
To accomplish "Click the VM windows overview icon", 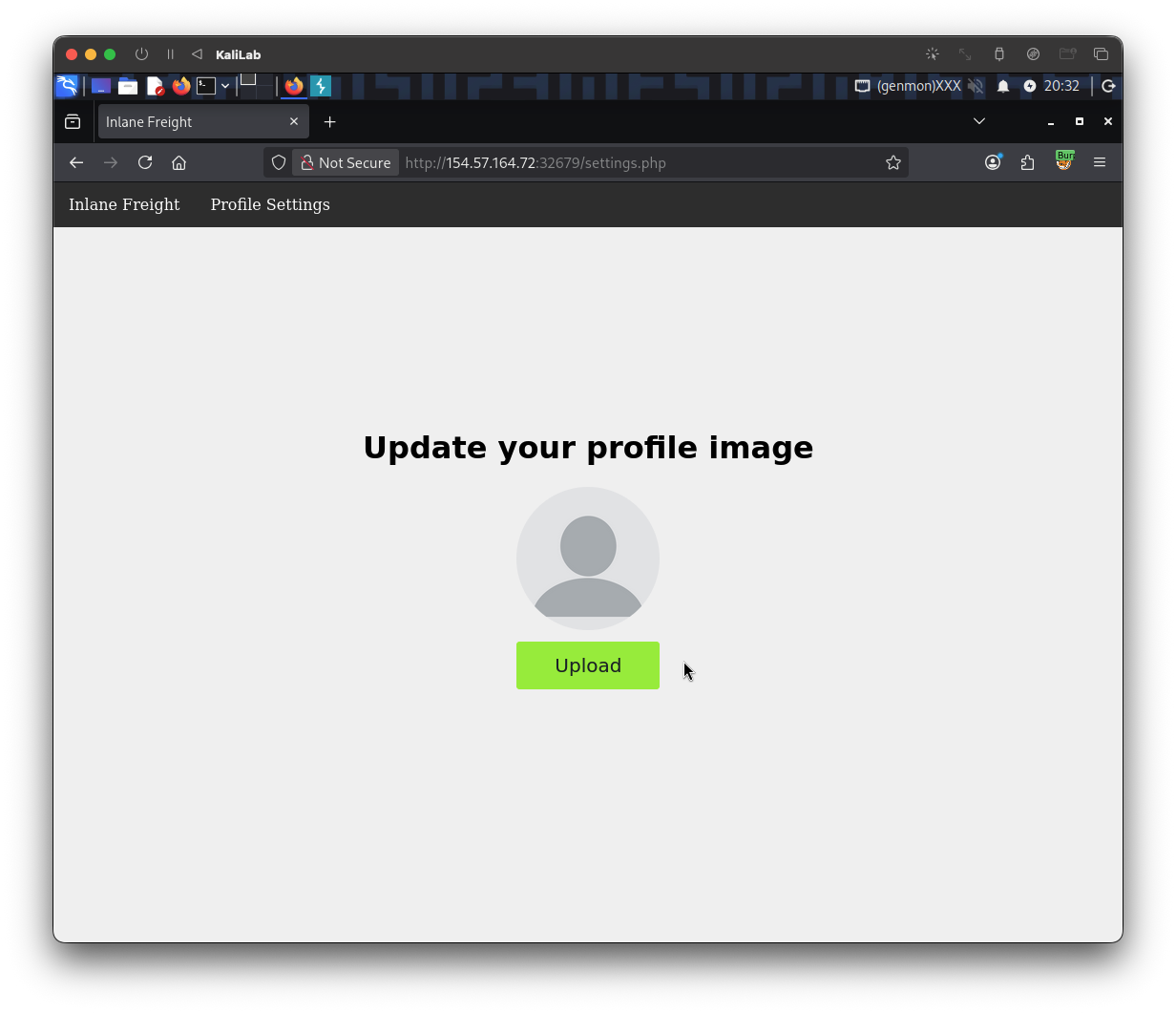I will pos(1101,54).
